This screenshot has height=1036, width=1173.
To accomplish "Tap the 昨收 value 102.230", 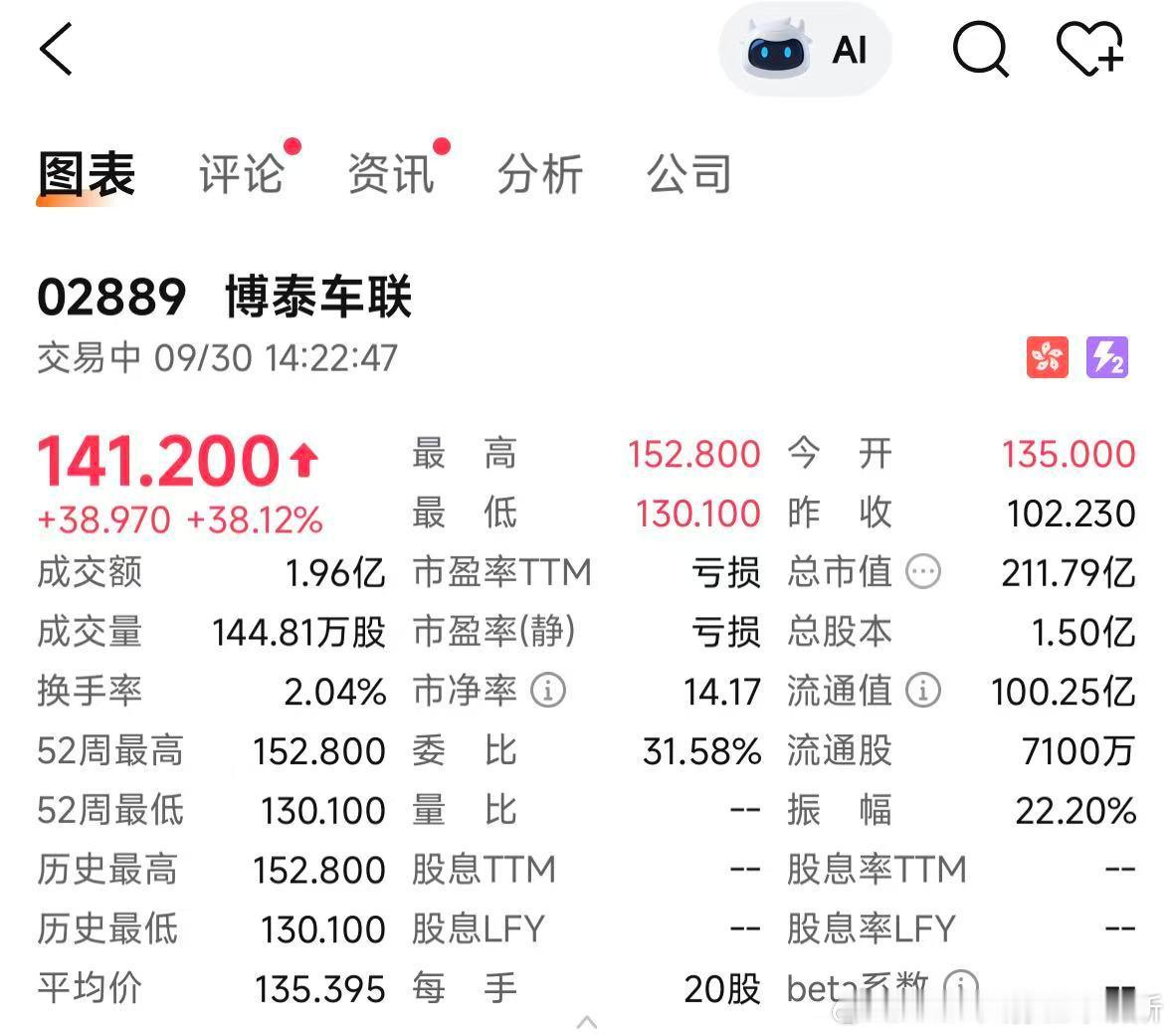I will [1072, 514].
